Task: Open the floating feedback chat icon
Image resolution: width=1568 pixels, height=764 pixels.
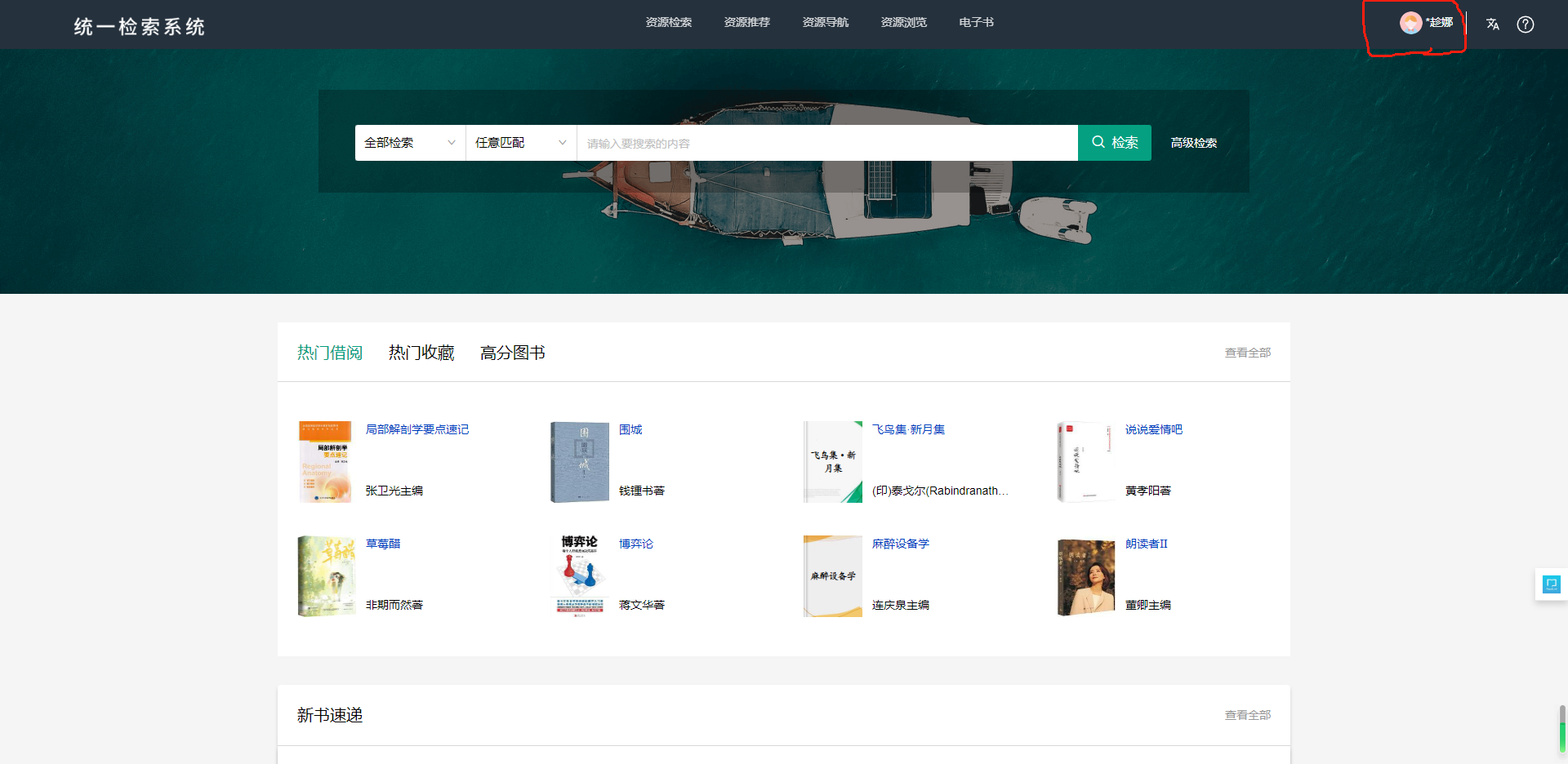Action: pos(1551,584)
